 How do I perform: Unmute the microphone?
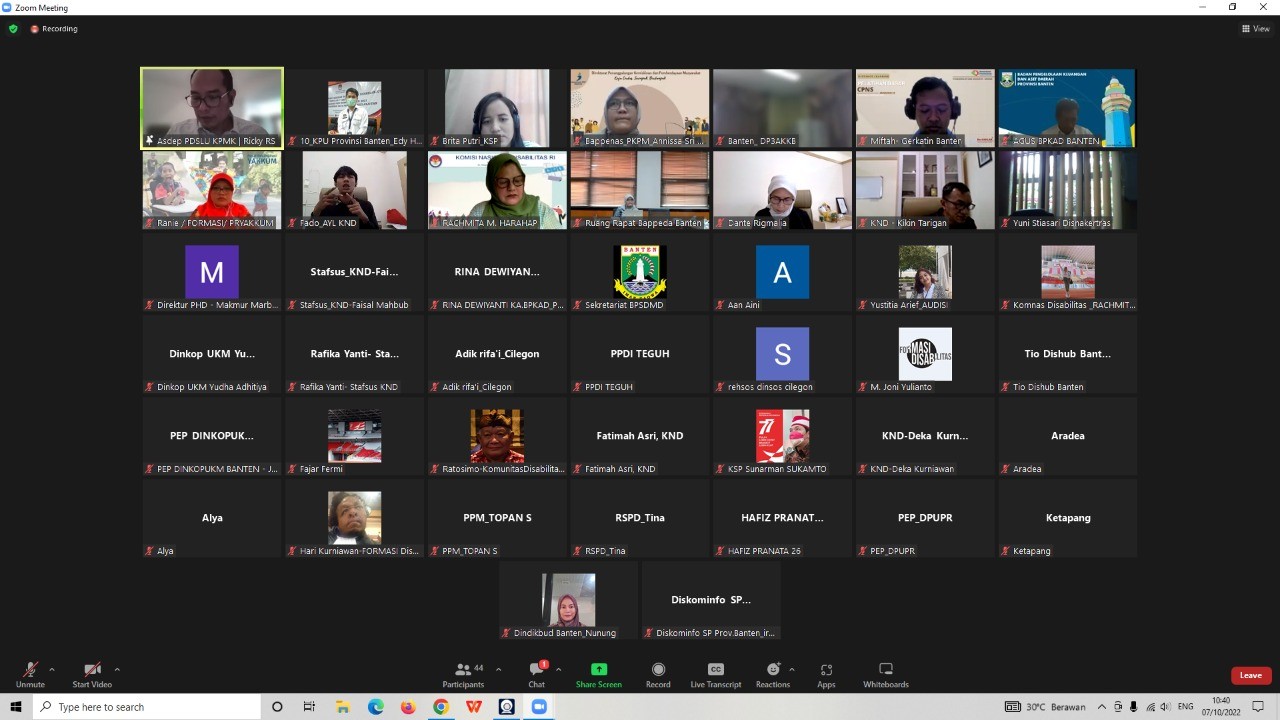point(30,675)
